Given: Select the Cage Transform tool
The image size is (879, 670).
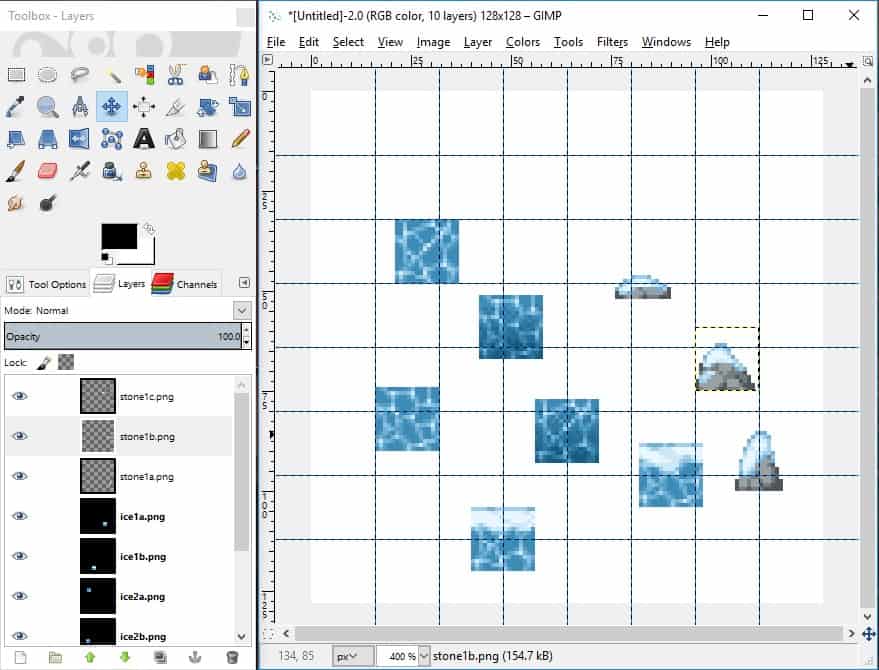Looking at the screenshot, I should pos(112,138).
